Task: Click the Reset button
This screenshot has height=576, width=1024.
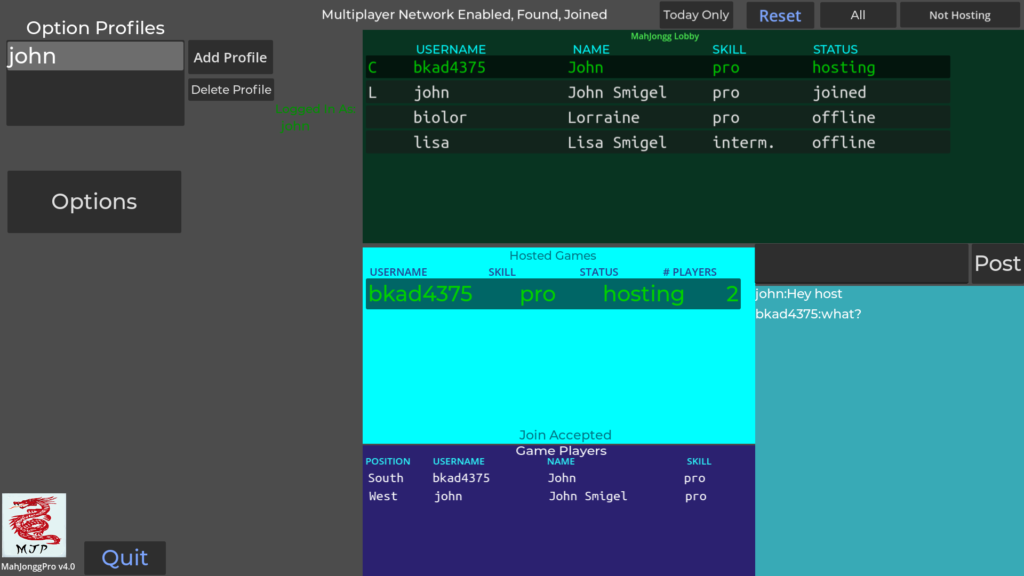Action: pos(780,15)
